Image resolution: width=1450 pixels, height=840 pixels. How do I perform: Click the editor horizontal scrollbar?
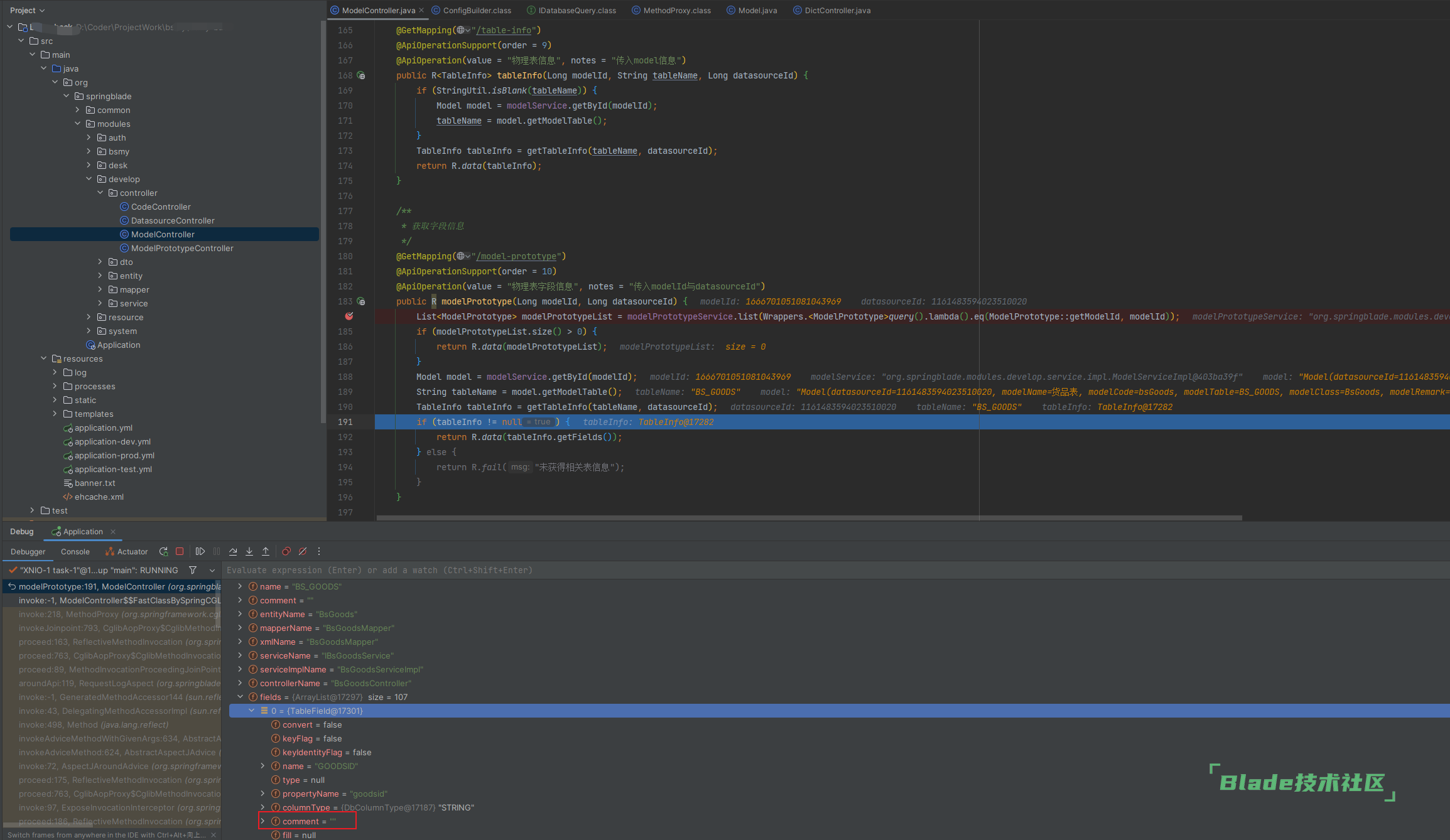(x=809, y=518)
